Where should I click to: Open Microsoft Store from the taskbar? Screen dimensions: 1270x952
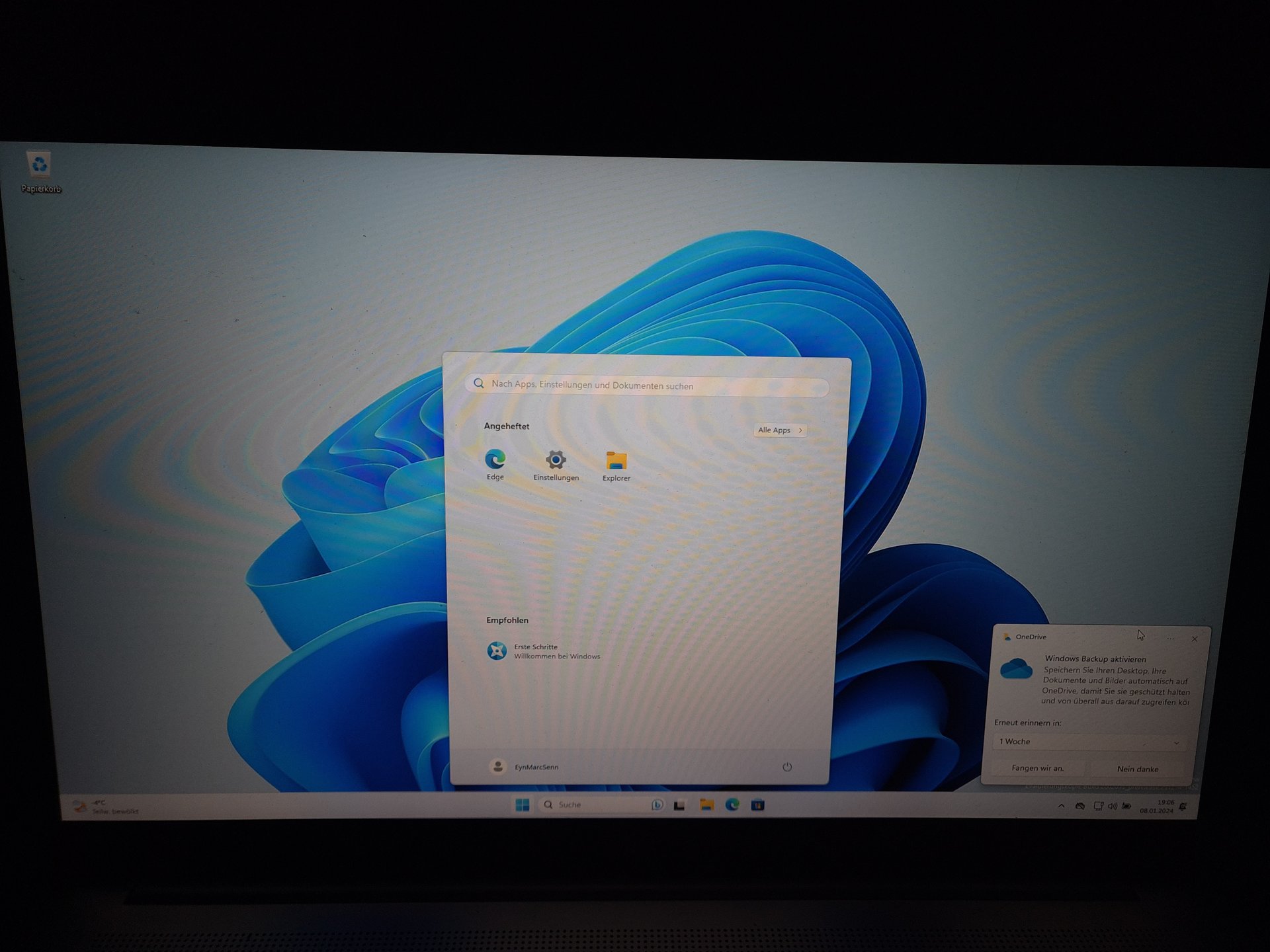point(758,805)
